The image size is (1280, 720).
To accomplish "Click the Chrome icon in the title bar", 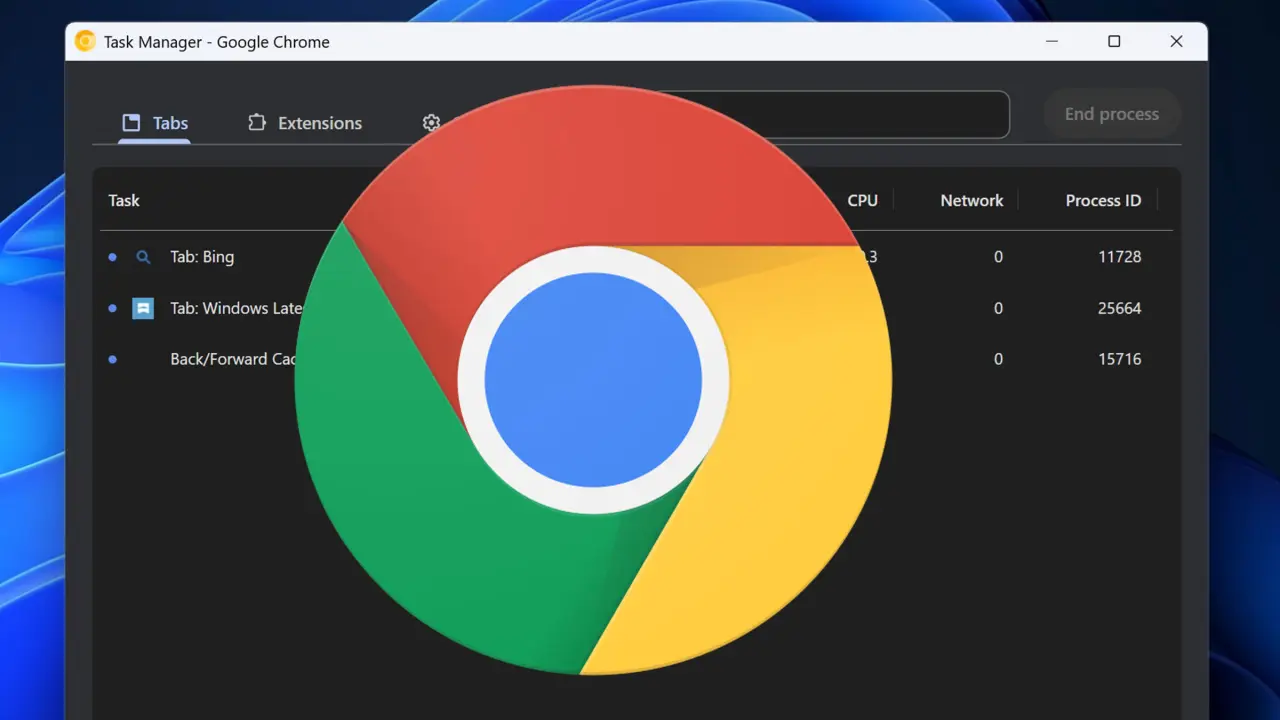I will tap(86, 42).
